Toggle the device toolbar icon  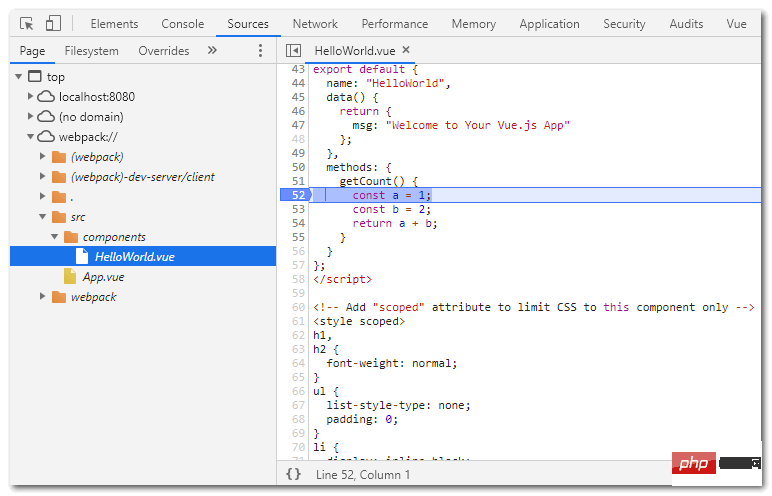click(x=53, y=23)
